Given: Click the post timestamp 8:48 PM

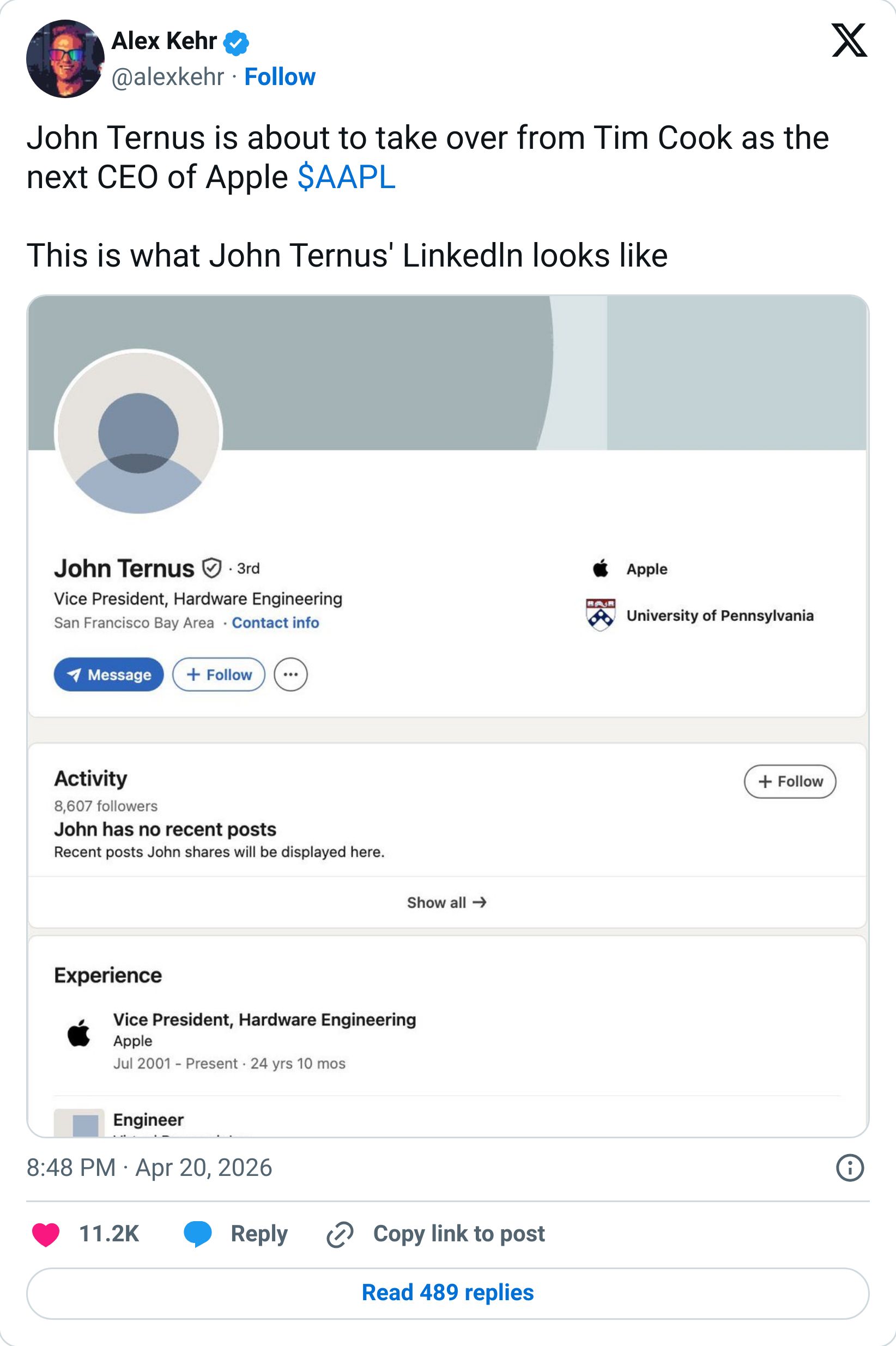Looking at the screenshot, I should (71, 1168).
